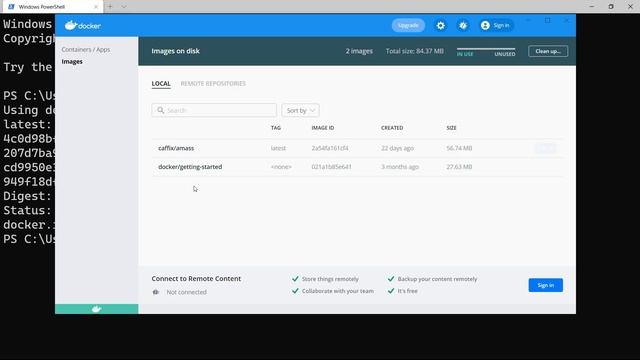Select the docker/getting-started image row
The image size is (640, 360).
pyautogui.click(x=357, y=167)
